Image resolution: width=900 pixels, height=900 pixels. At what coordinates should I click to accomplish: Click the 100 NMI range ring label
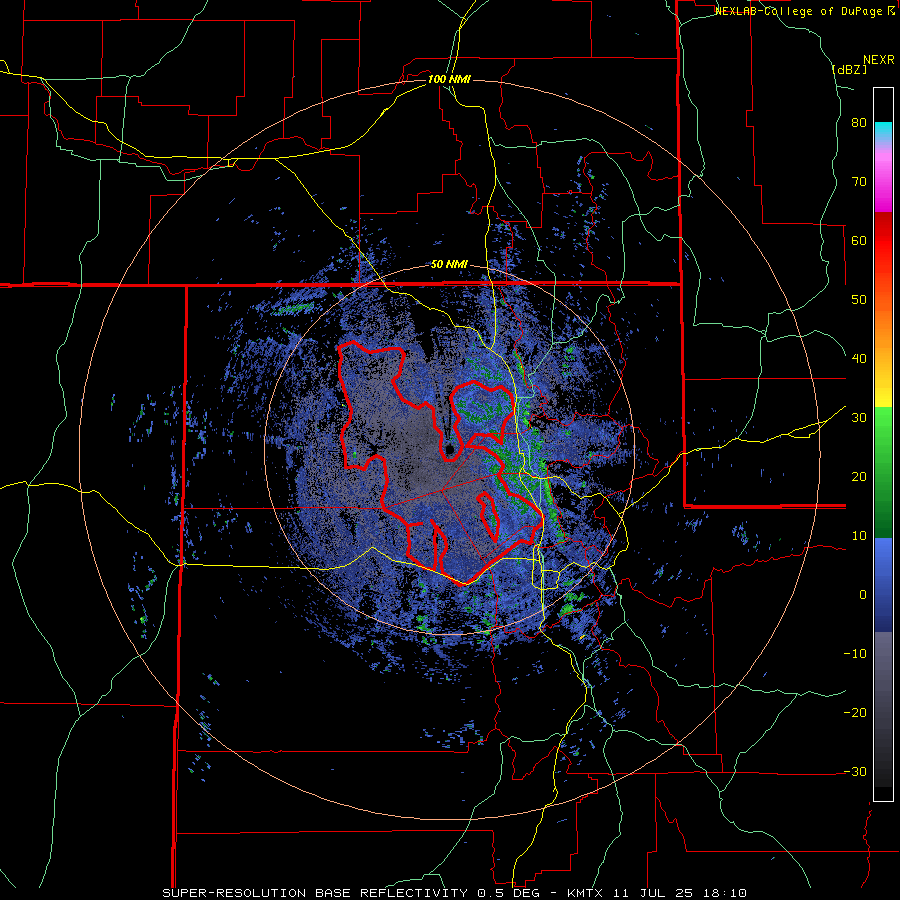pyautogui.click(x=449, y=79)
